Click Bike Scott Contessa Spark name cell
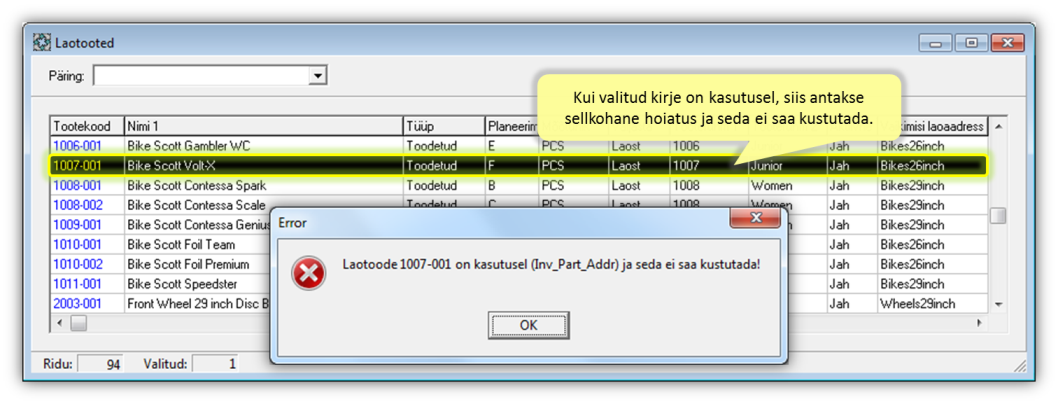Image resolution: width=1058 pixels, height=404 pixels. coord(263,185)
